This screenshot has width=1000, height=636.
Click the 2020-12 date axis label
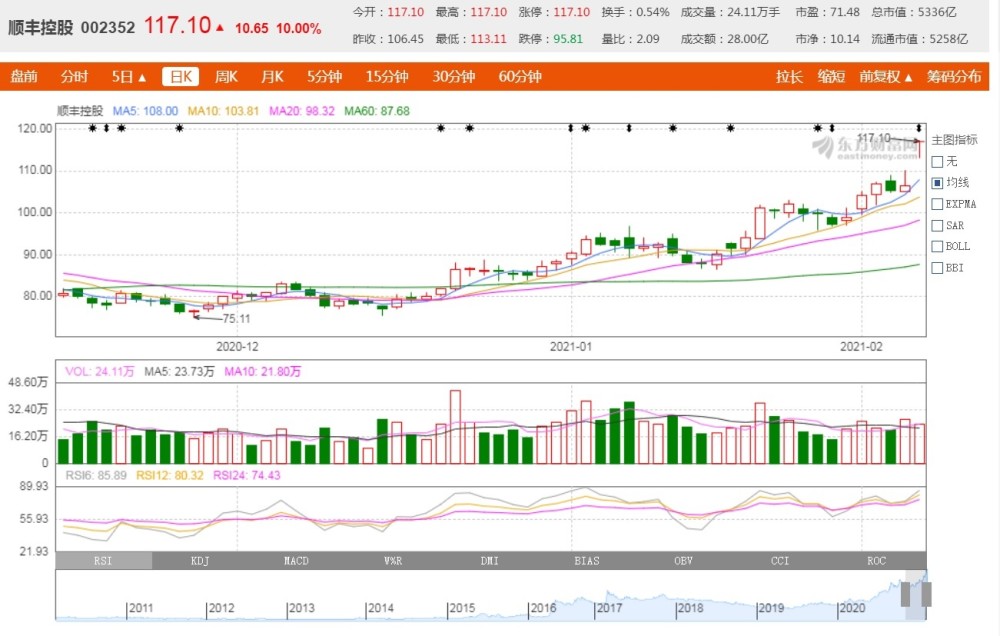click(x=237, y=346)
